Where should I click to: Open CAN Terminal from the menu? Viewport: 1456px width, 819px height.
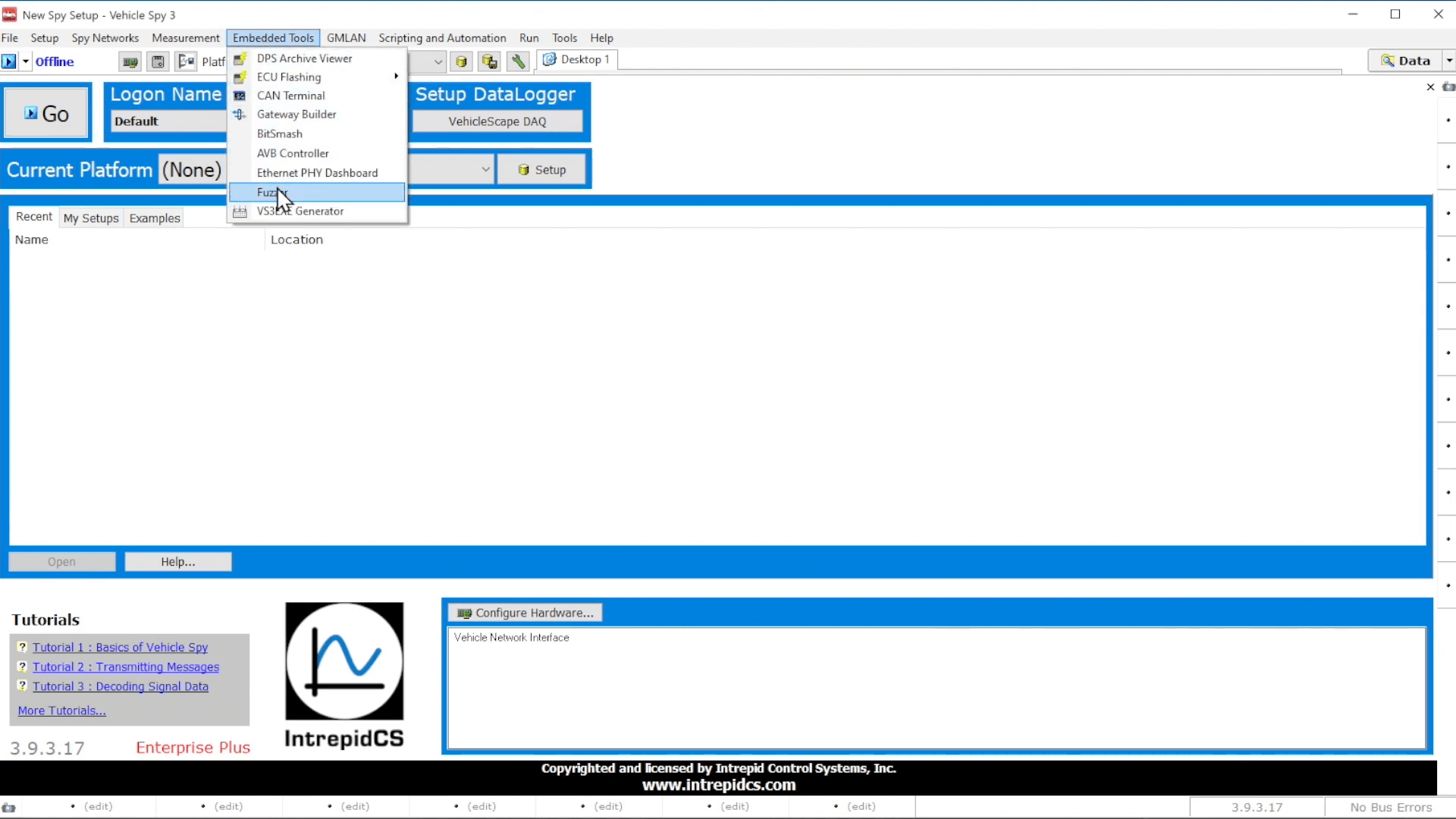coord(290,96)
